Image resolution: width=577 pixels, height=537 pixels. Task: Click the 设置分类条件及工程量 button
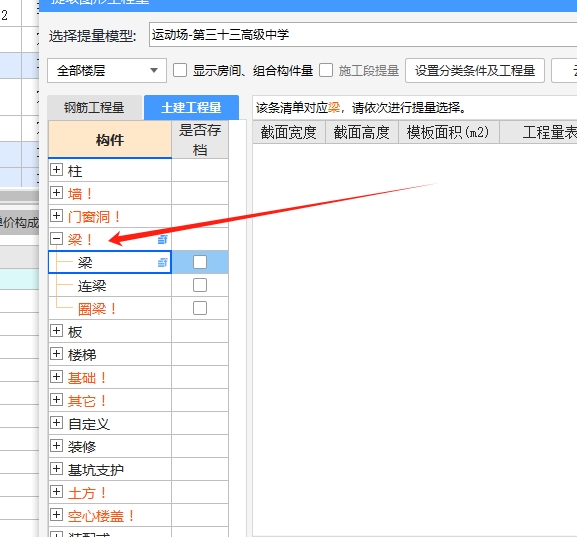[x=475, y=70]
